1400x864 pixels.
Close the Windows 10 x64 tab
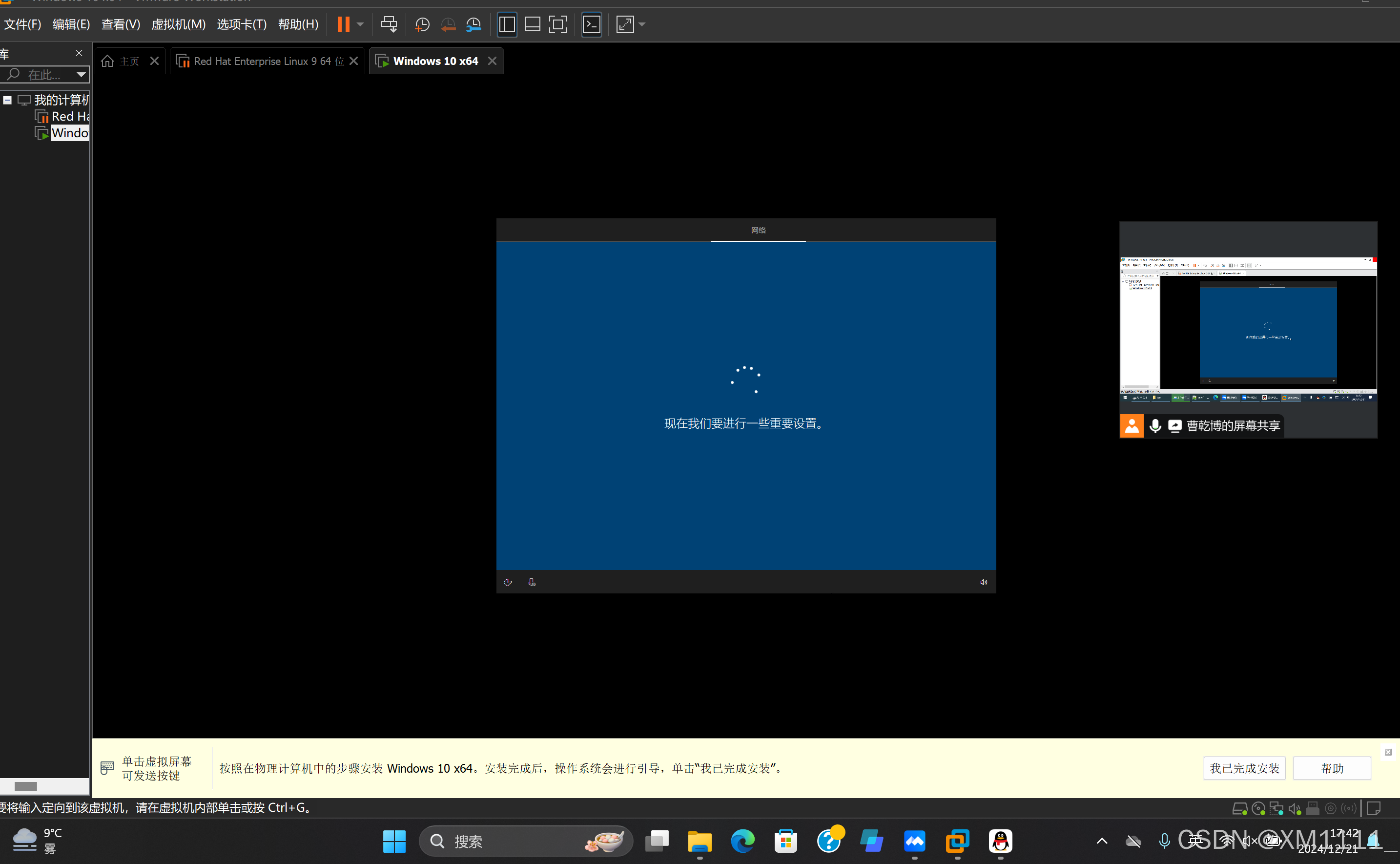pos(492,61)
